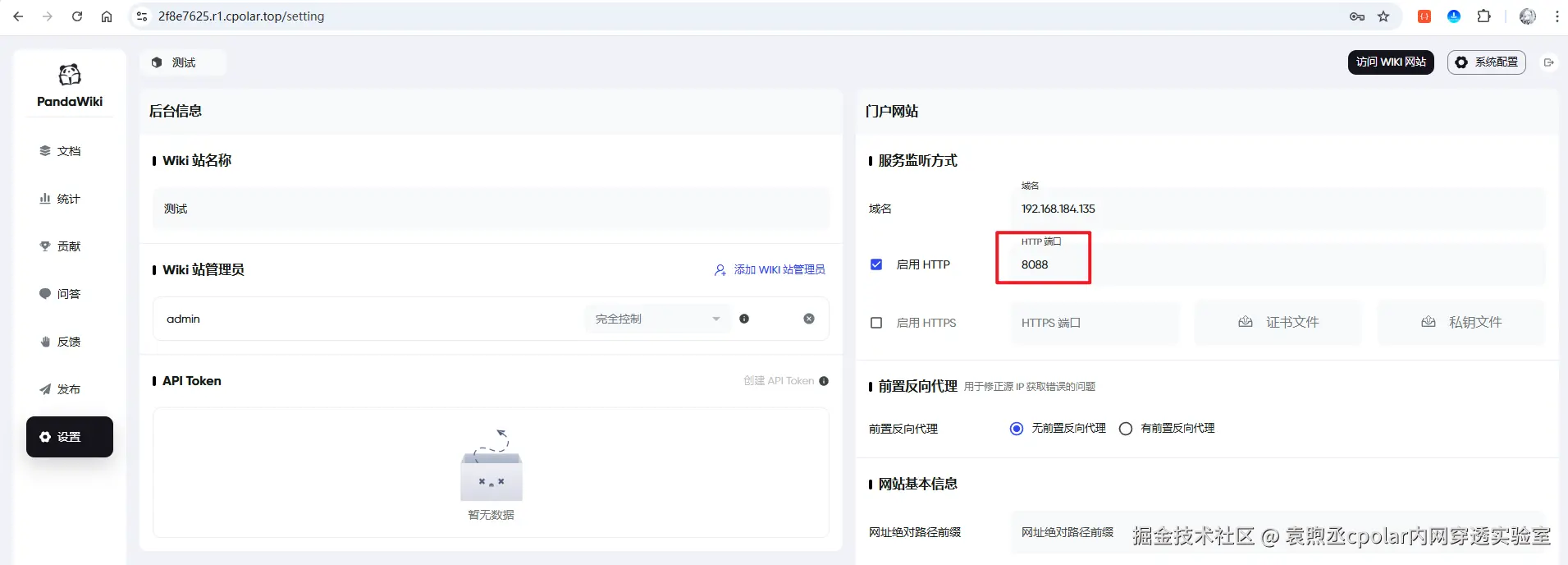Click the Wiki 站名称 field containing 测试
The height and width of the screenshot is (565, 1568).
click(x=491, y=209)
